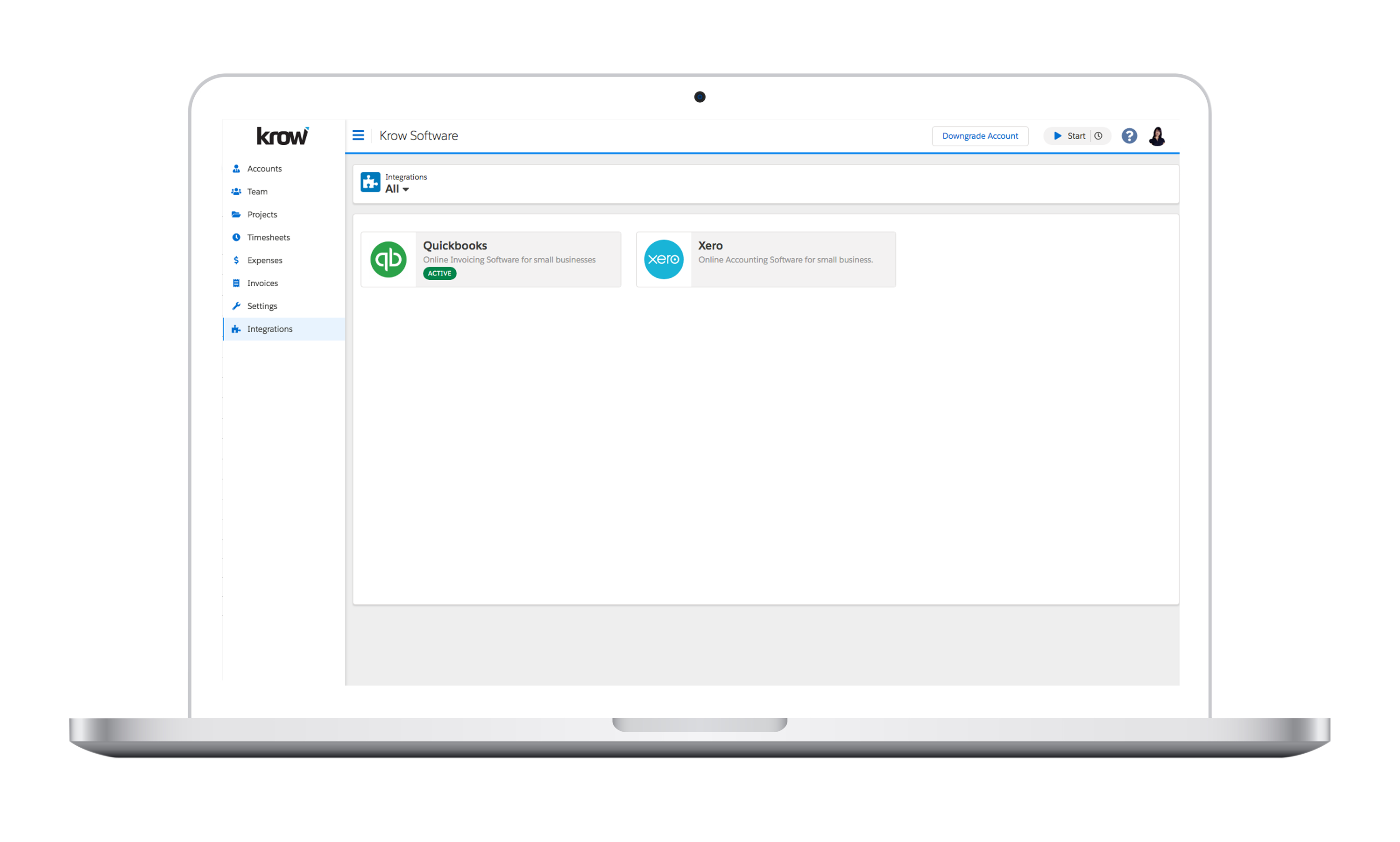
Task: Open Settings from the sidebar
Action: click(262, 306)
